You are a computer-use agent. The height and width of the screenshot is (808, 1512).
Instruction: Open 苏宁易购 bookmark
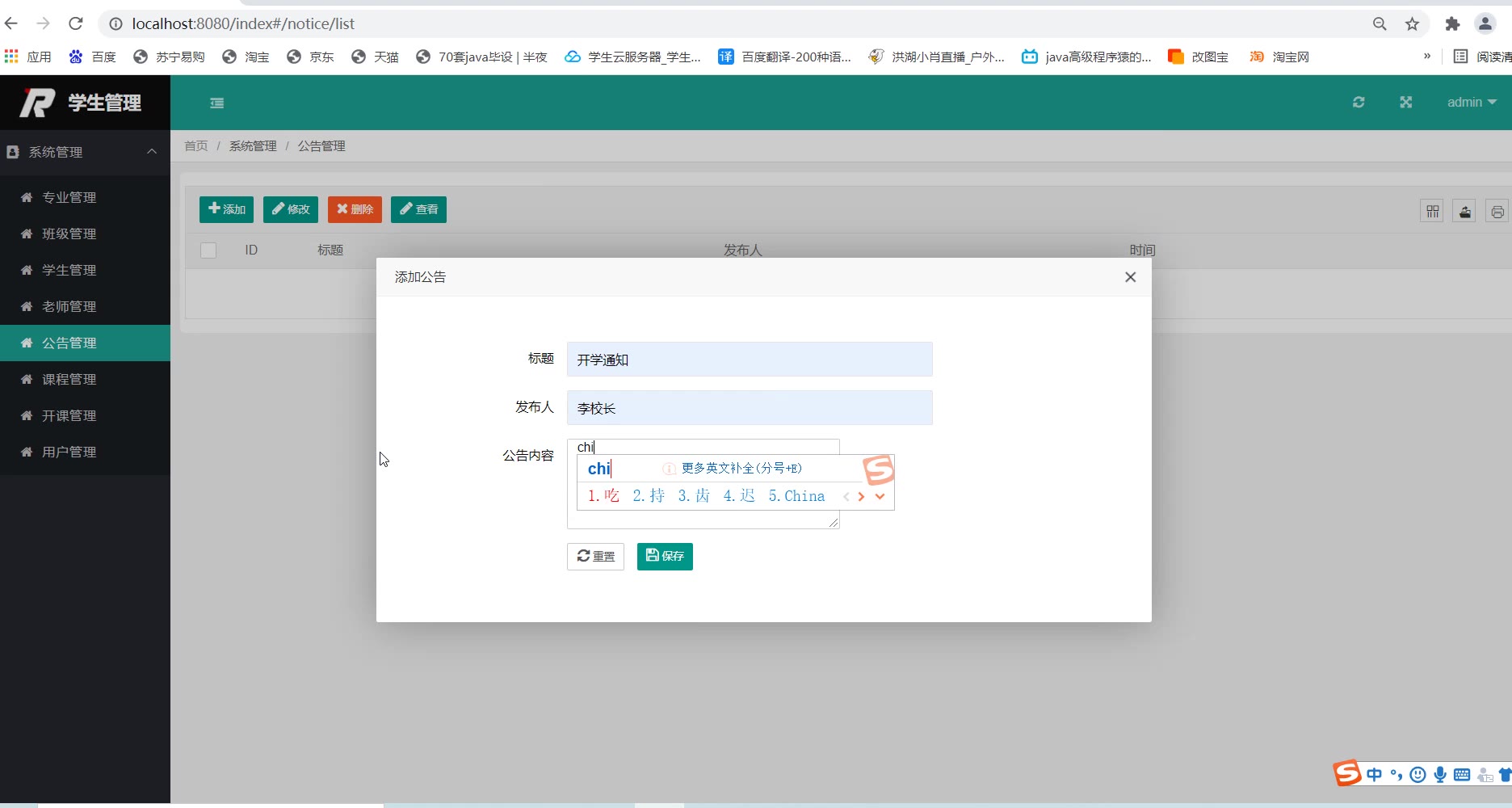point(169,57)
